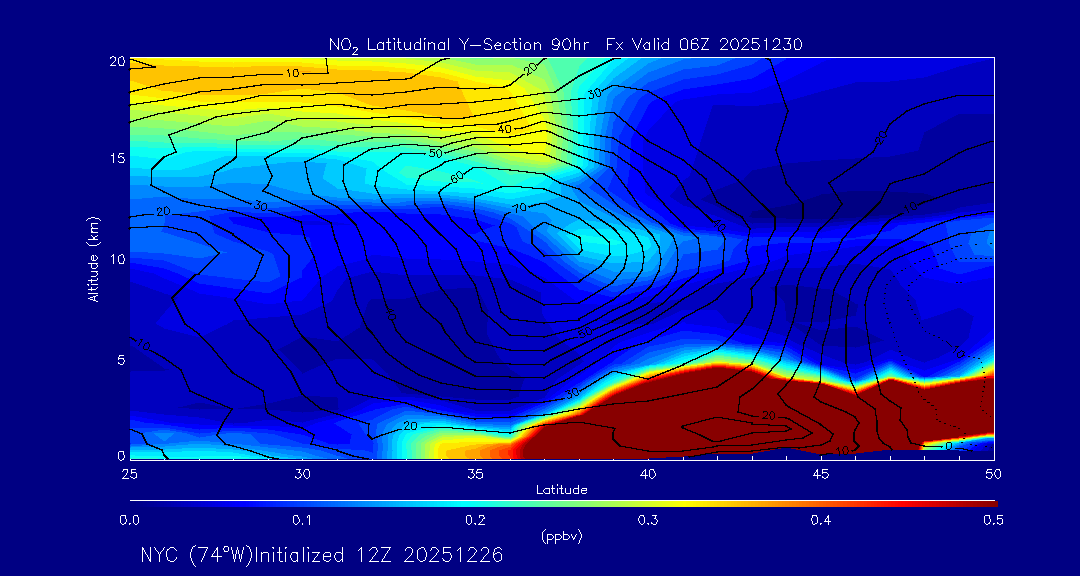Select the '(ppbv)' units label under the colorbar
Screen dimensions: 1080x576
tap(561, 537)
